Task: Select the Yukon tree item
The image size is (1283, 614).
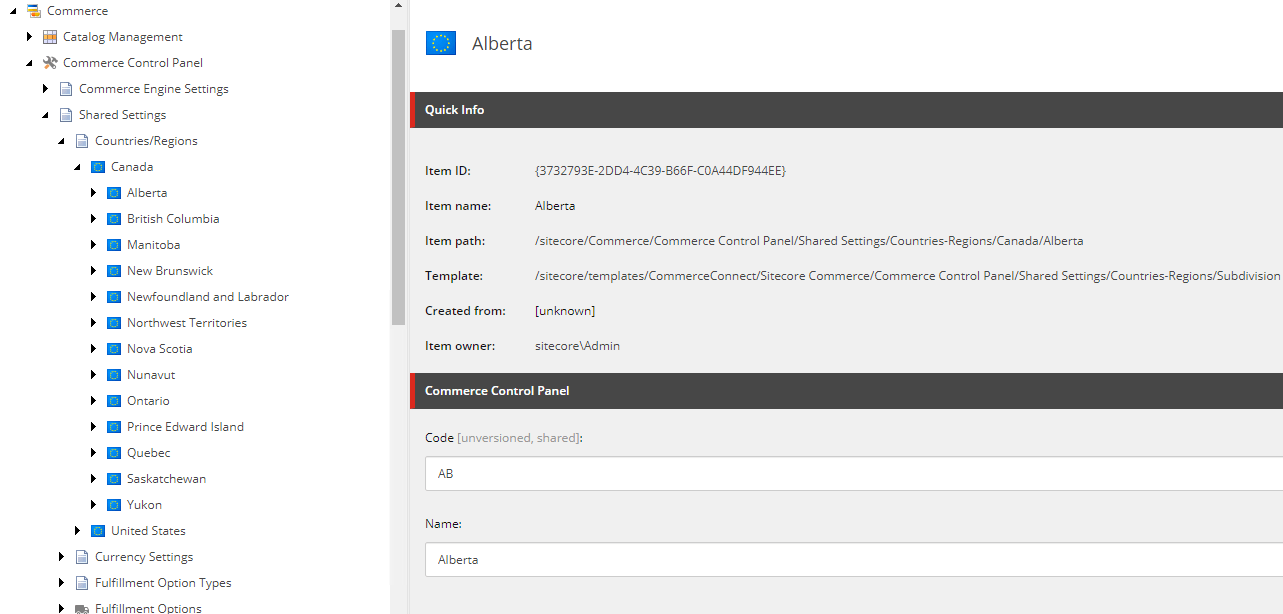Action: pyautogui.click(x=144, y=505)
